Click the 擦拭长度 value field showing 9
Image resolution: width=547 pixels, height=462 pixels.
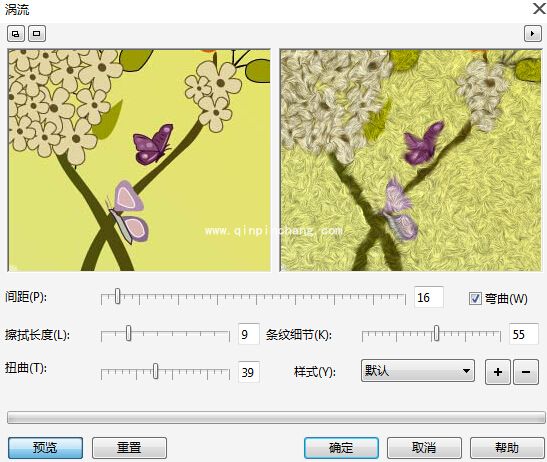(249, 334)
